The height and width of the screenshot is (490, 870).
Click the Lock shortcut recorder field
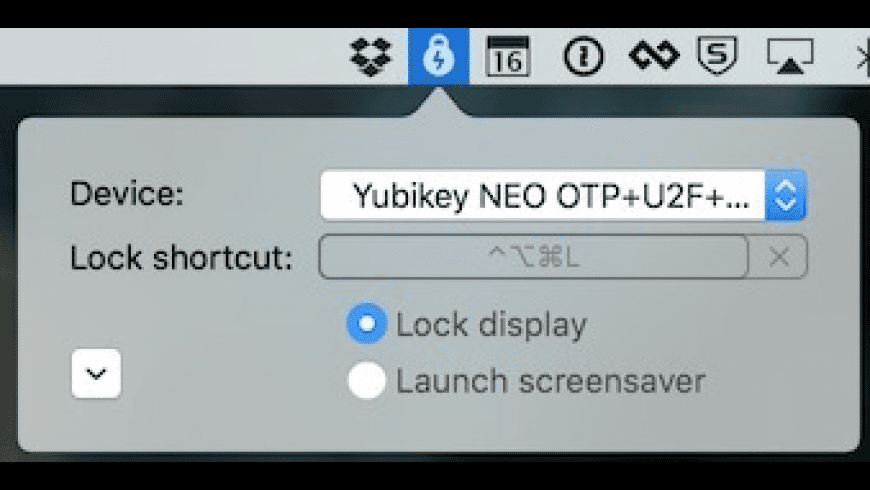[x=533, y=257]
